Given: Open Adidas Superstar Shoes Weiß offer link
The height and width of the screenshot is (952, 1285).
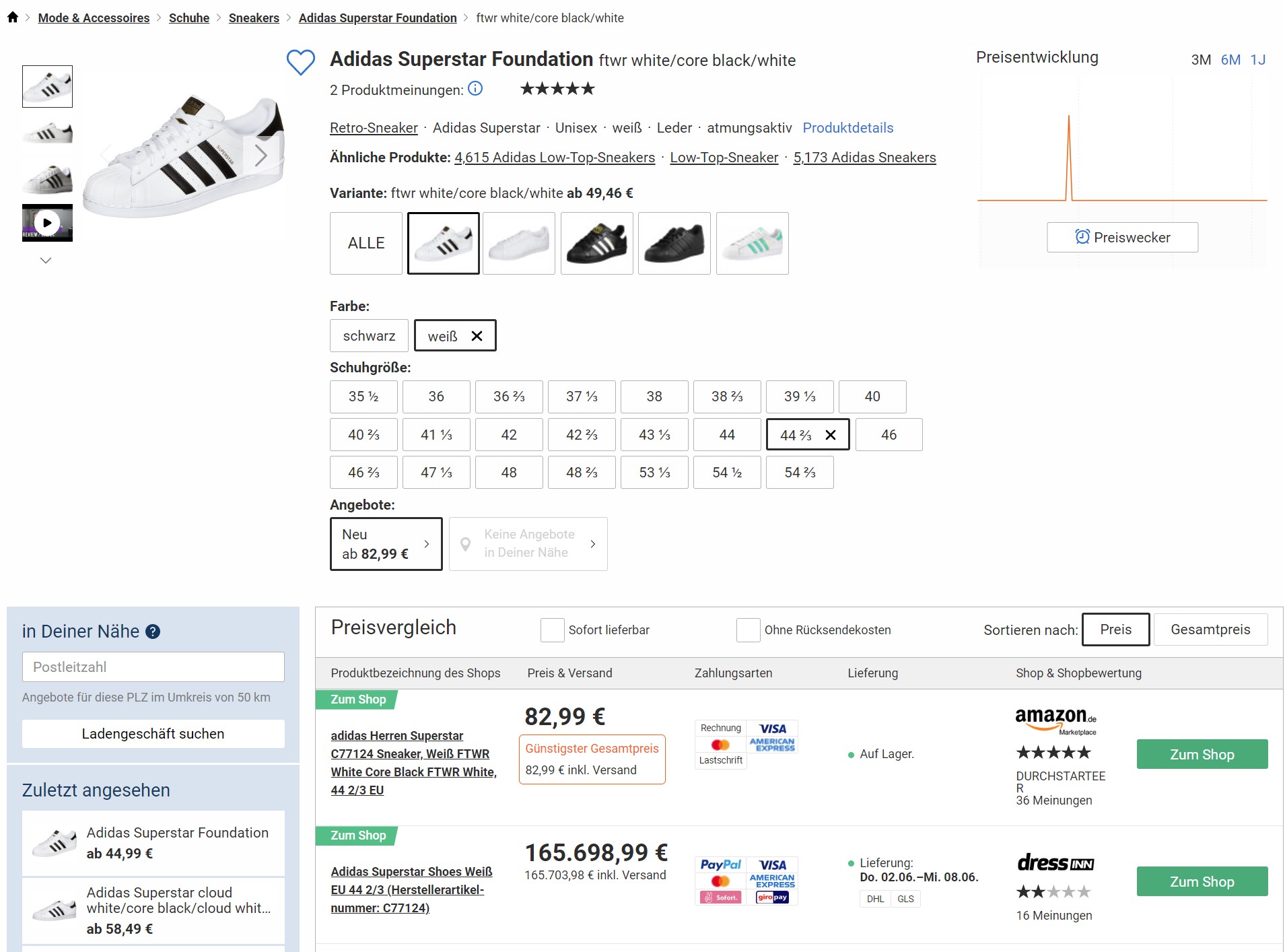Looking at the screenshot, I should (411, 889).
